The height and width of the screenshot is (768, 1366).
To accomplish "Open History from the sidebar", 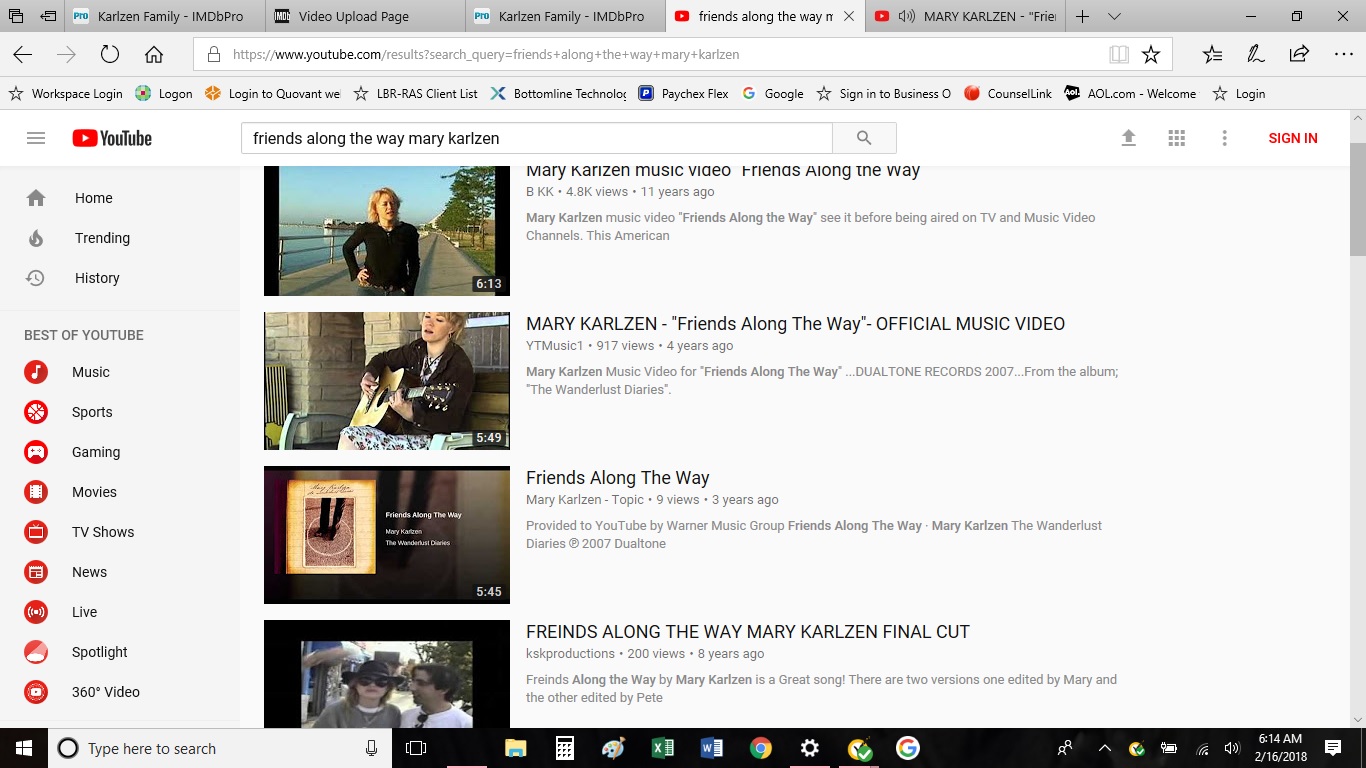I will coord(97,278).
